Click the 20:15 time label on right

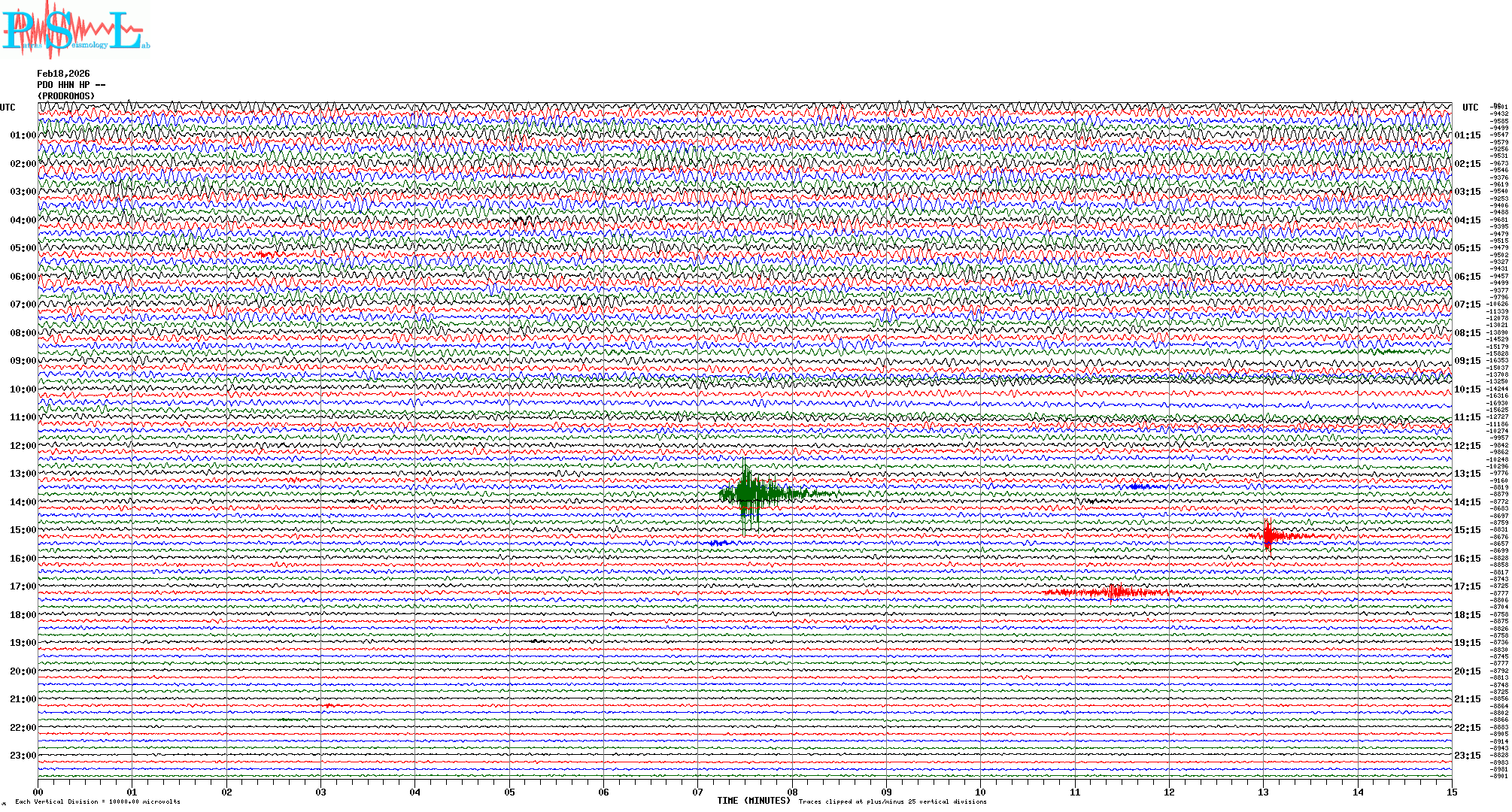1467,671
